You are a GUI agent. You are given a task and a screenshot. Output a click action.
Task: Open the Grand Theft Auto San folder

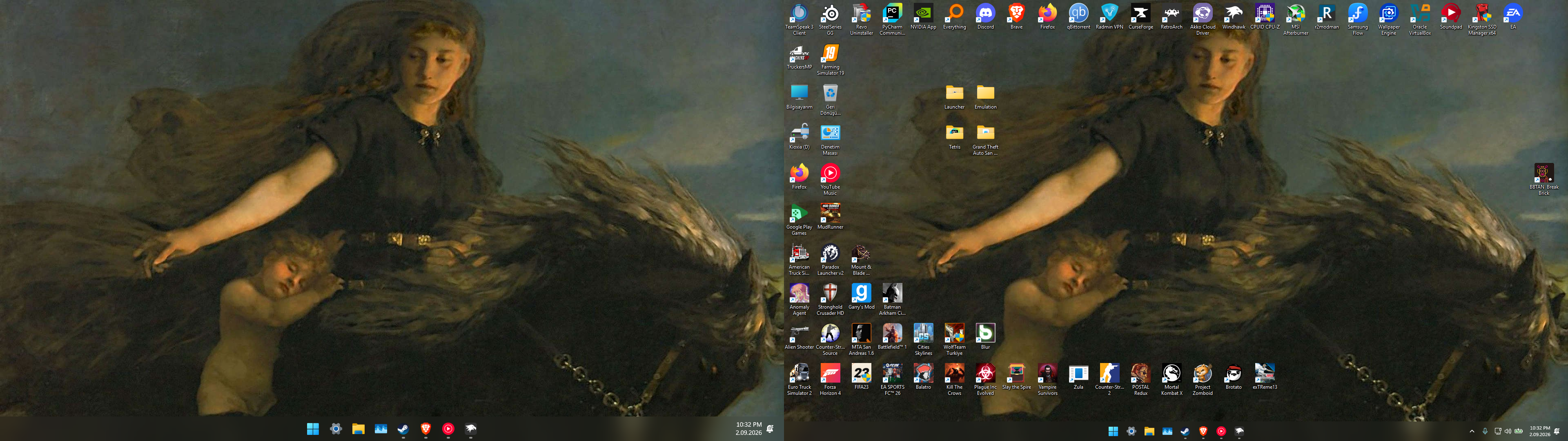tap(985, 140)
